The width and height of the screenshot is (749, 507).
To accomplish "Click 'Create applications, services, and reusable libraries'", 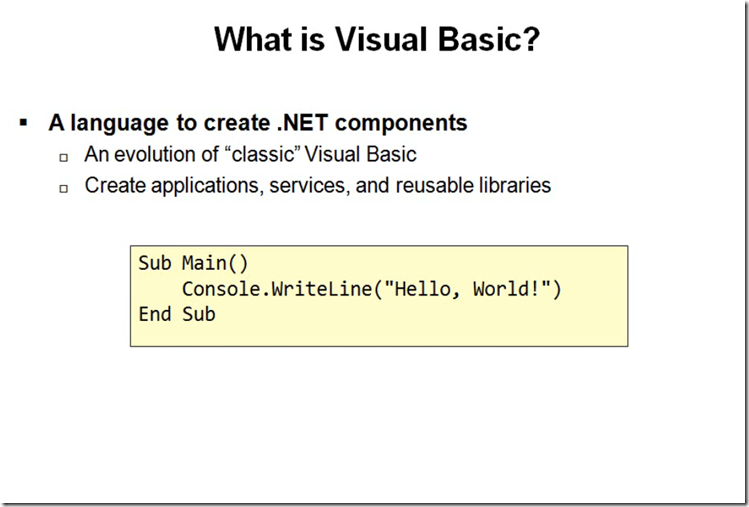I will tap(318, 185).
